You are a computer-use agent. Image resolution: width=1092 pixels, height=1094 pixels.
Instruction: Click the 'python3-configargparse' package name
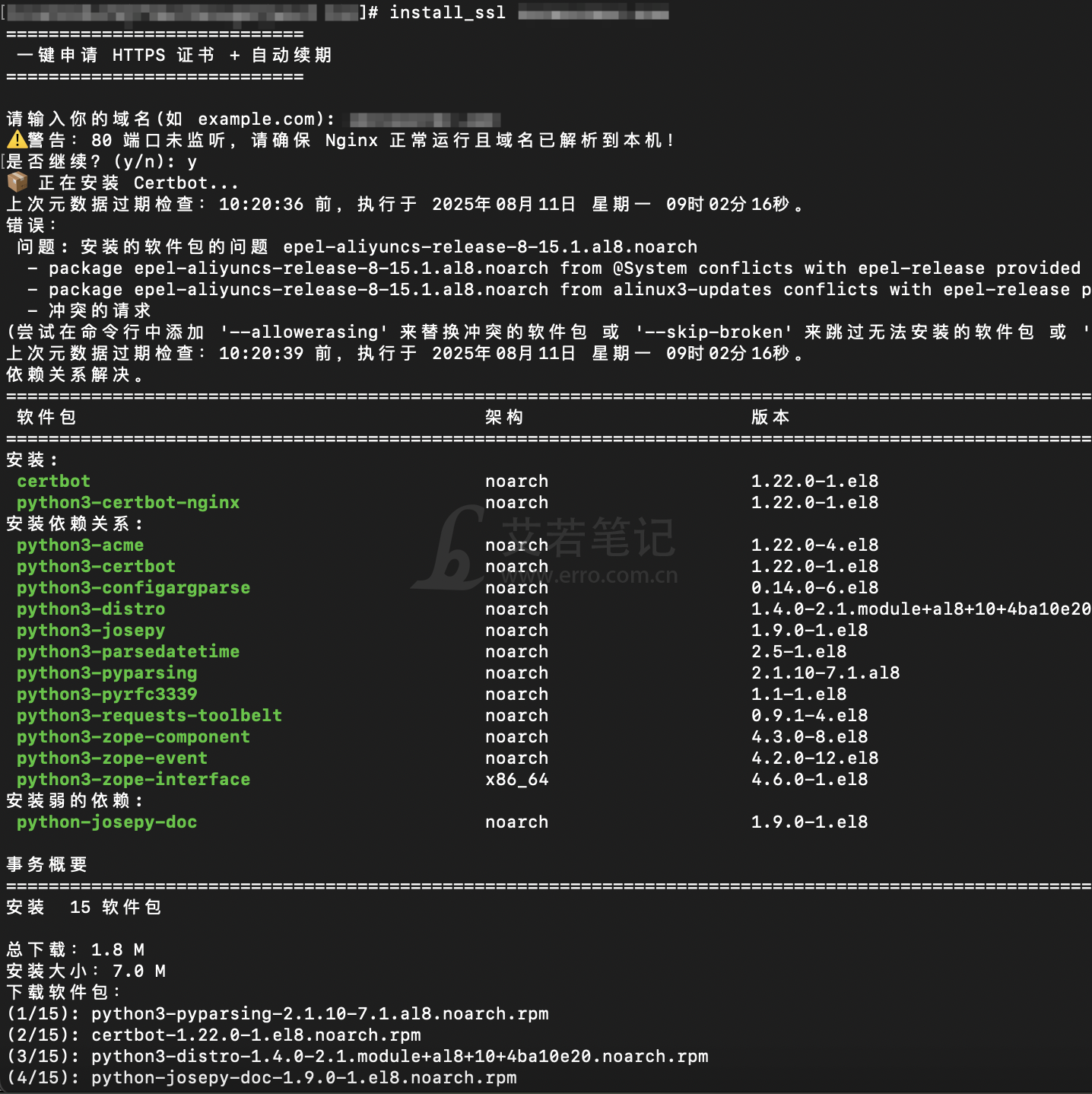[133, 587]
